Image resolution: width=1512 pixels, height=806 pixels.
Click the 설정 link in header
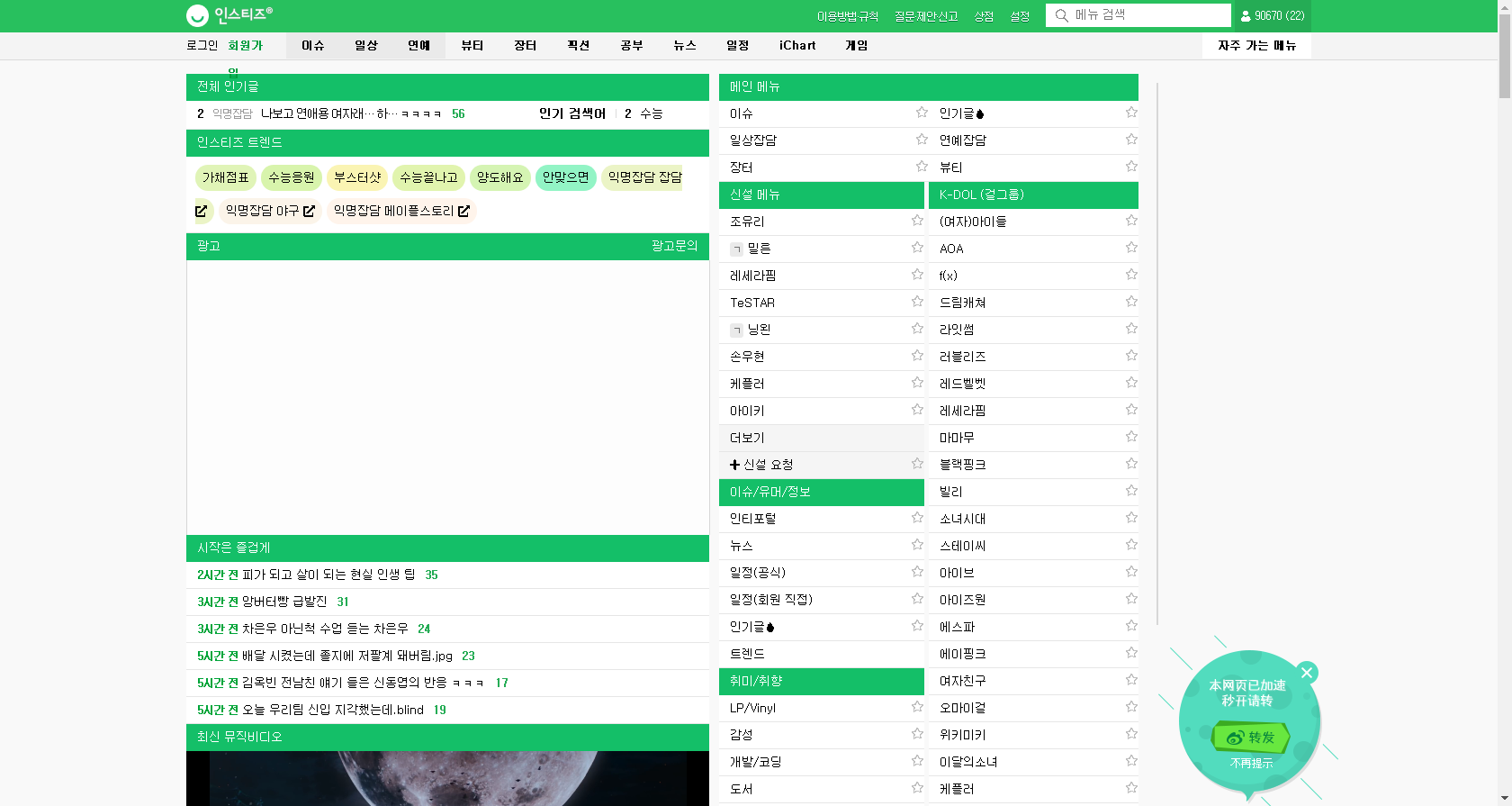coord(1020,16)
